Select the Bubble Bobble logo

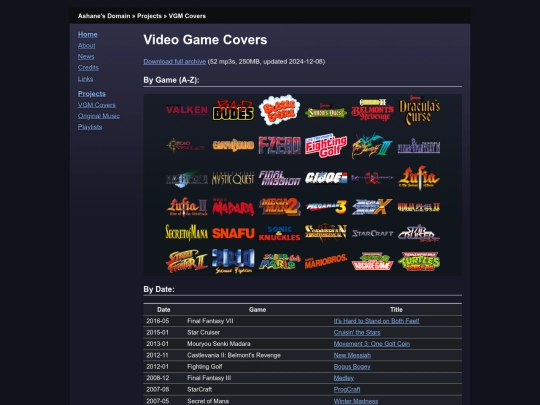(x=279, y=110)
